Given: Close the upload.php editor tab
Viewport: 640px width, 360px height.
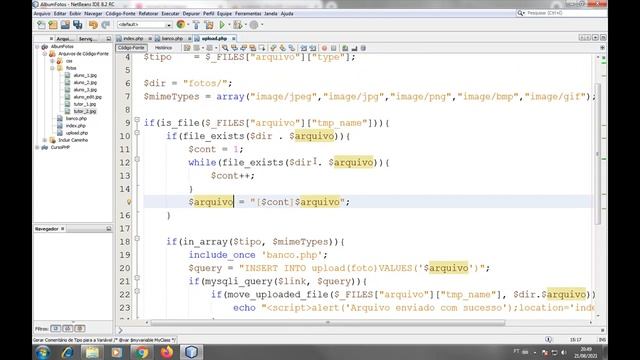Looking at the screenshot, I should click(x=233, y=38).
